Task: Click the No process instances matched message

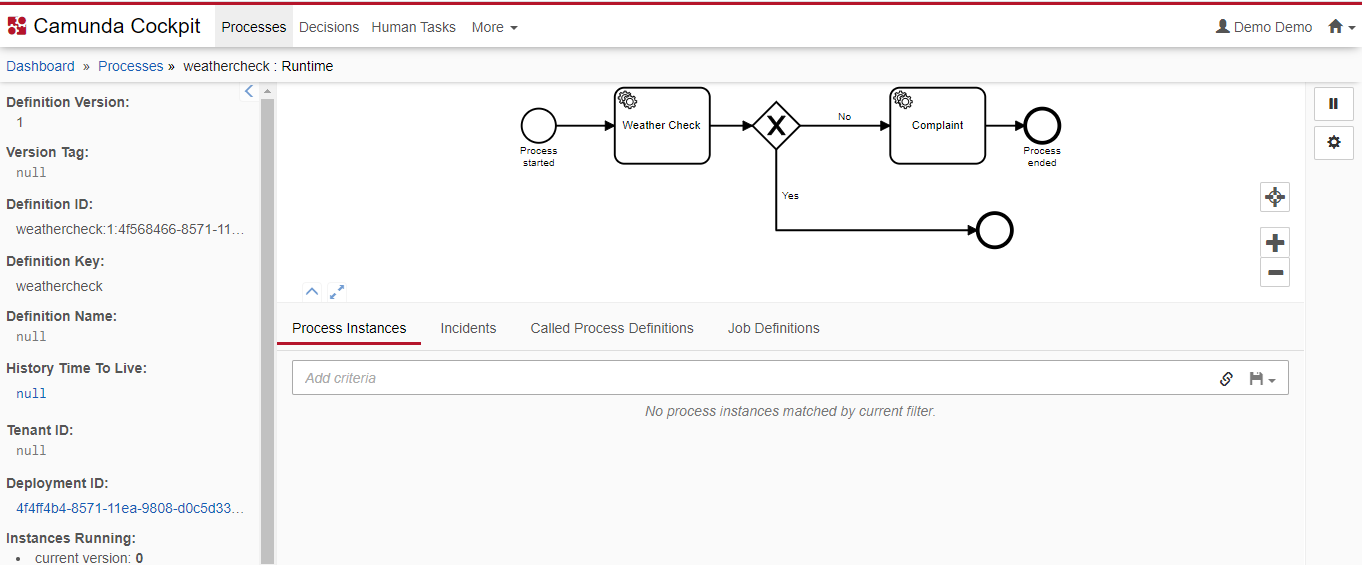Action: click(x=790, y=411)
